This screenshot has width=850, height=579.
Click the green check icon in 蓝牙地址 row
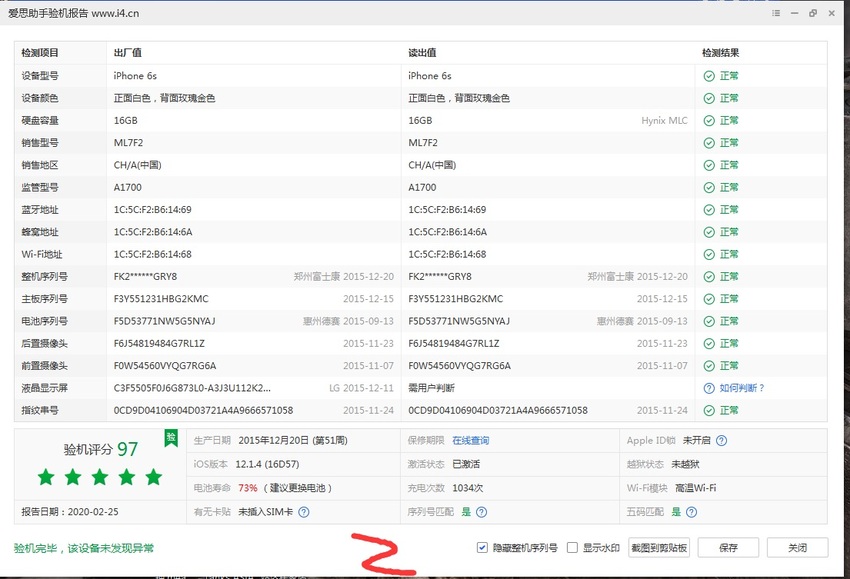click(709, 210)
